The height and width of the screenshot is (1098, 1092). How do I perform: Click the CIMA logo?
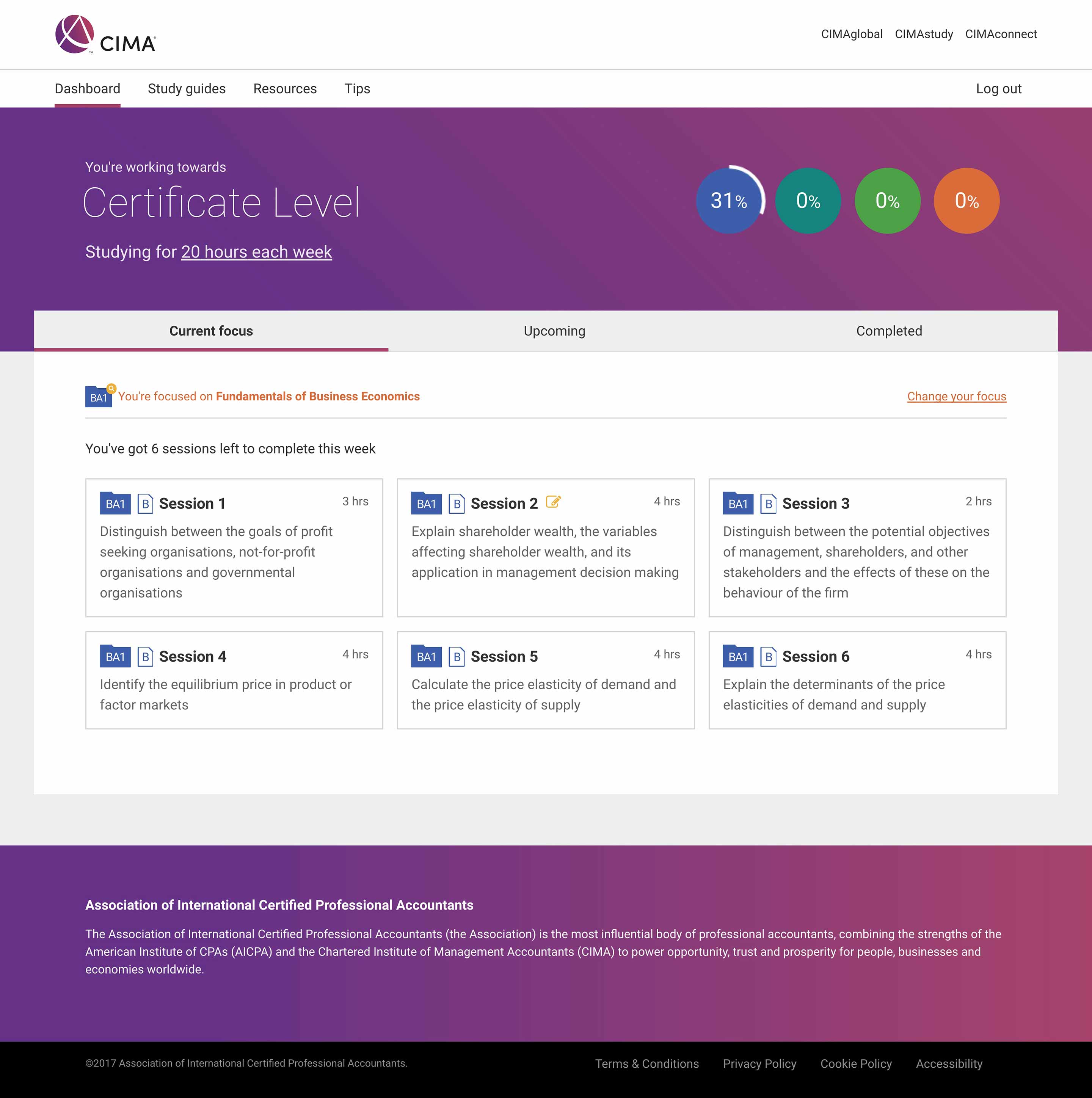[x=106, y=35]
